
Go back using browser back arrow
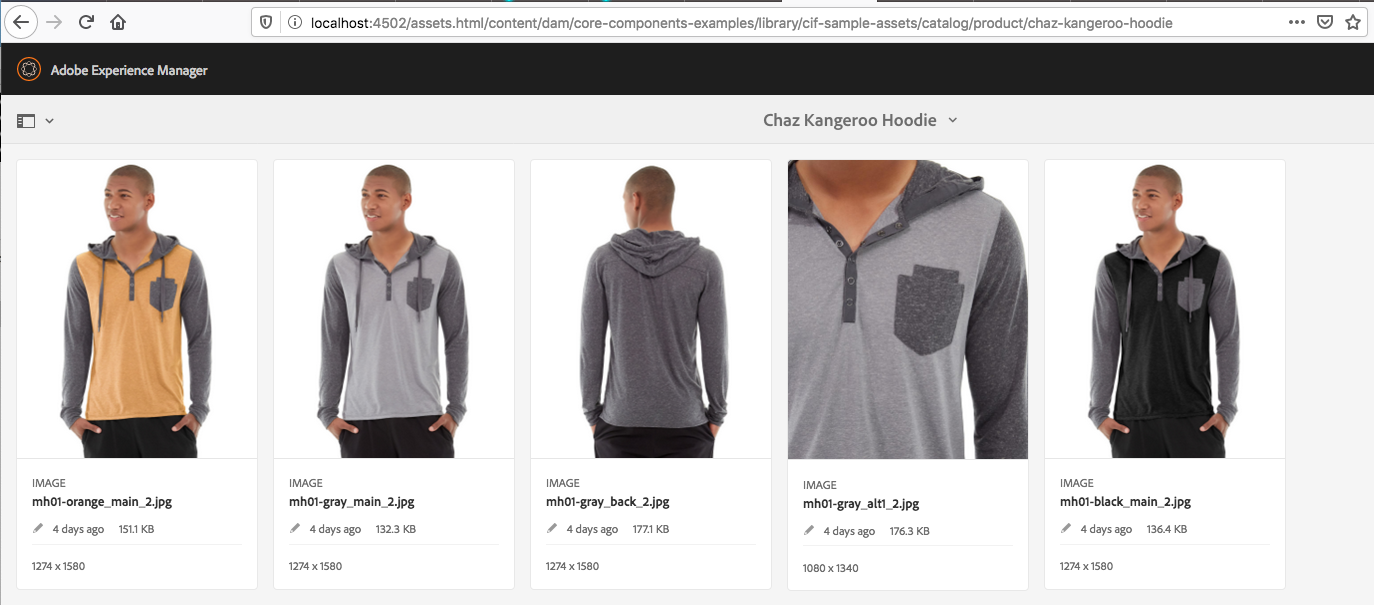22,22
